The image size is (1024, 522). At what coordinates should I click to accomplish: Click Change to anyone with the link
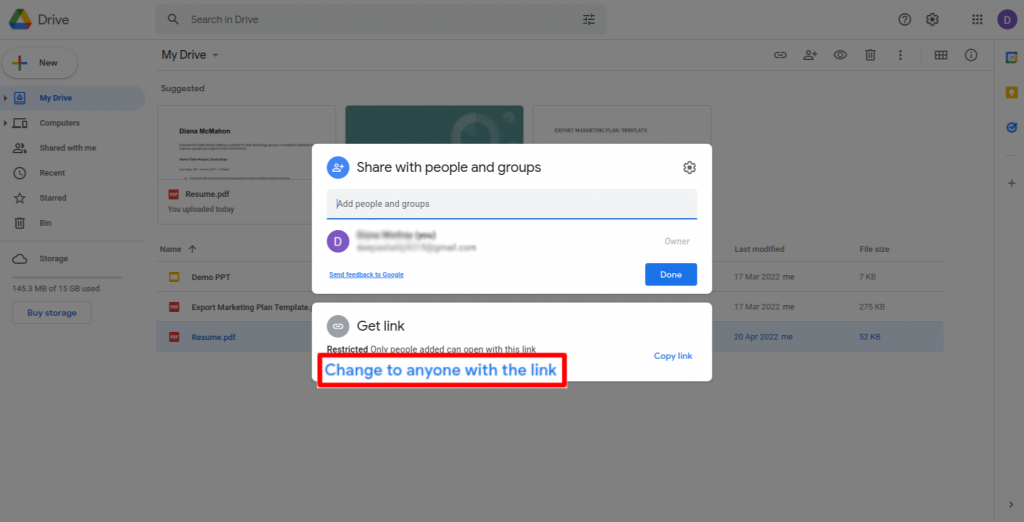point(441,370)
